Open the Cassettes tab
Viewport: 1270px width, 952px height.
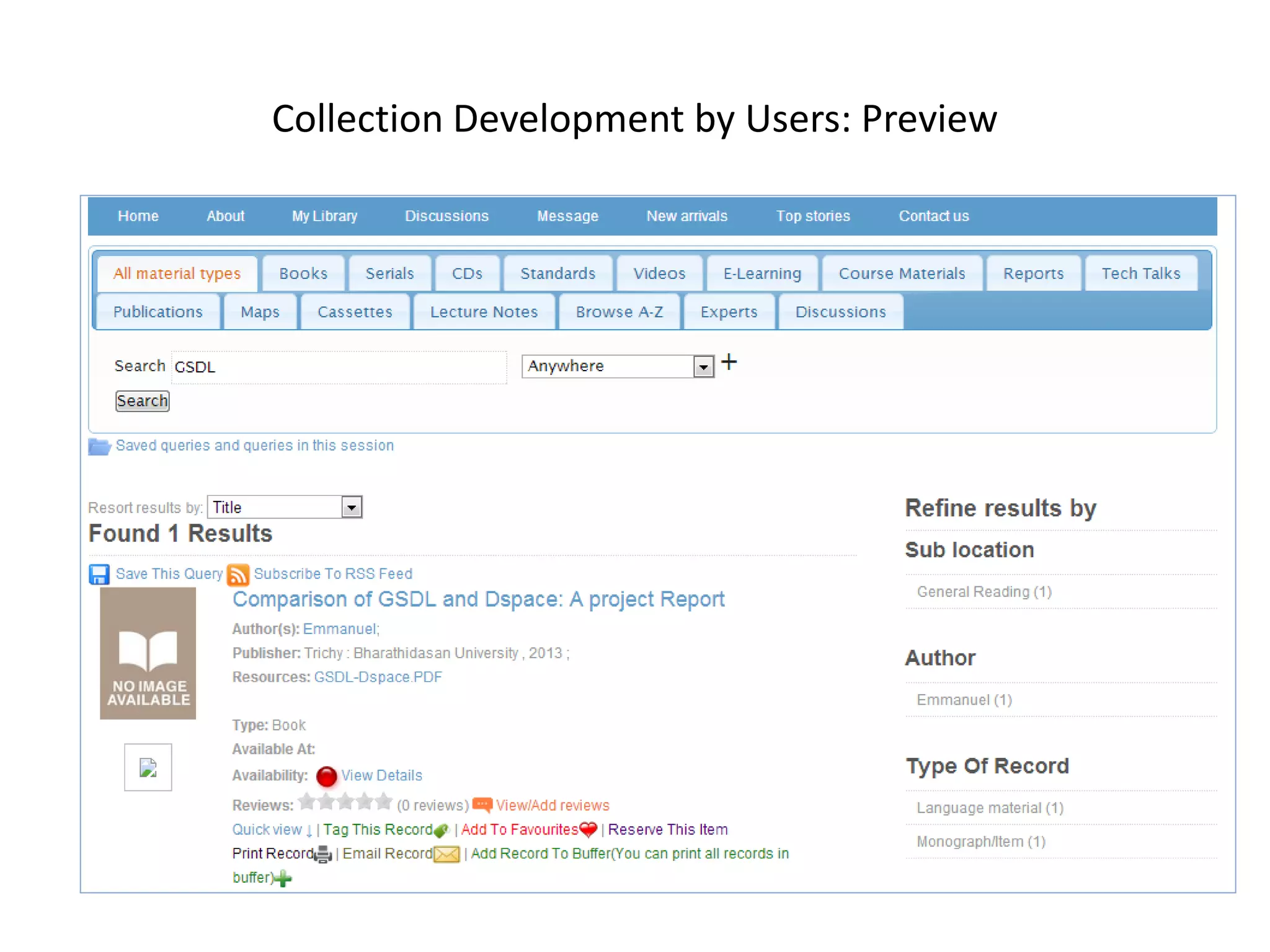[x=355, y=312]
